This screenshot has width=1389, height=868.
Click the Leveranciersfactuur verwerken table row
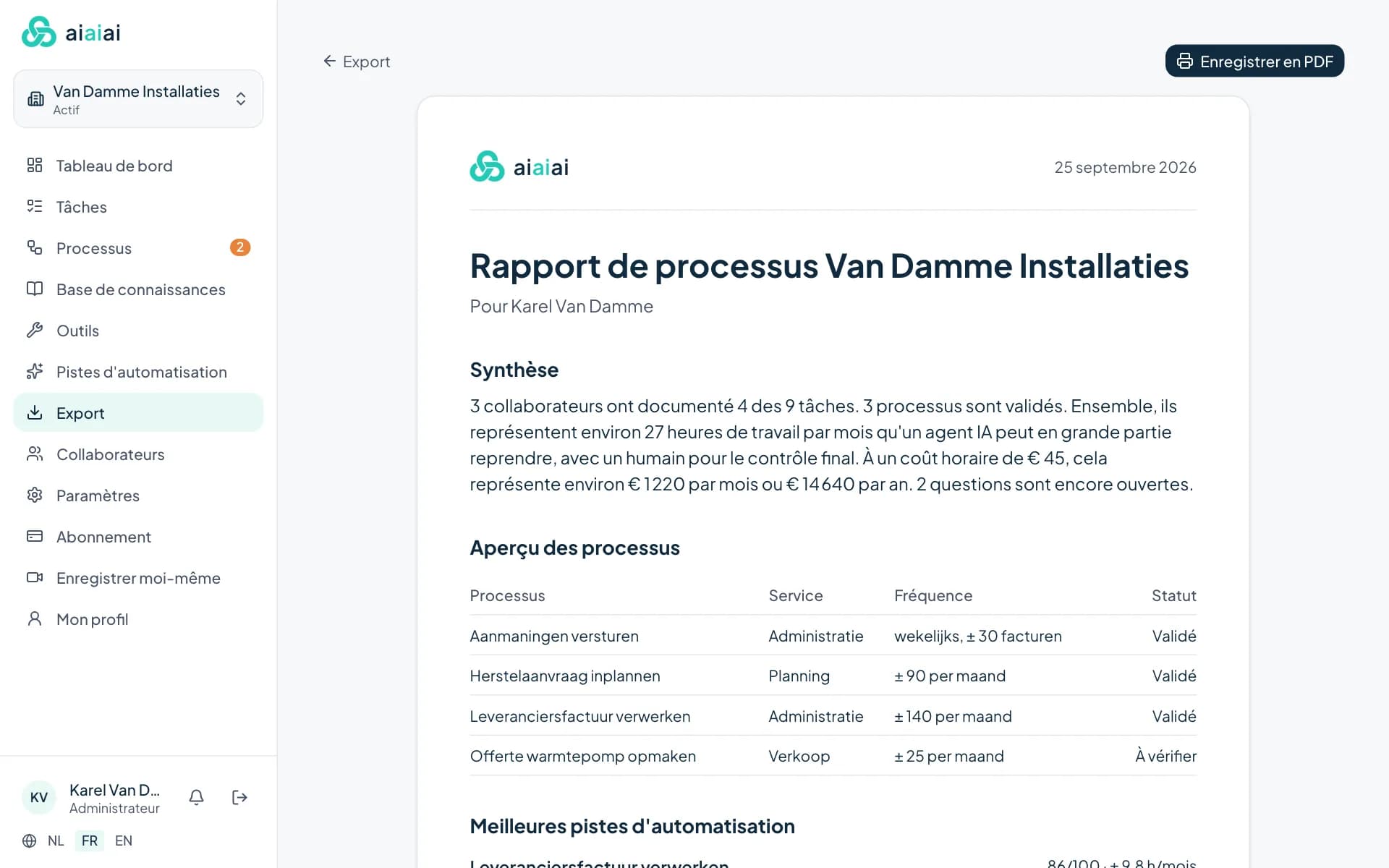pos(833,716)
